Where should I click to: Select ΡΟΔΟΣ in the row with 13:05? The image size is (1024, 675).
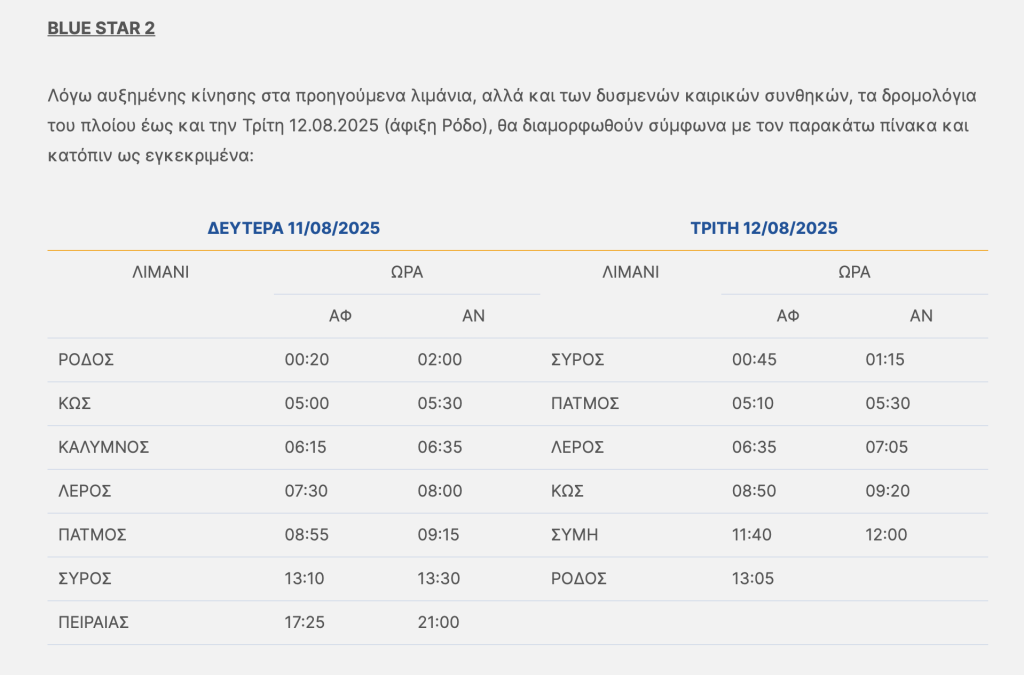579,578
